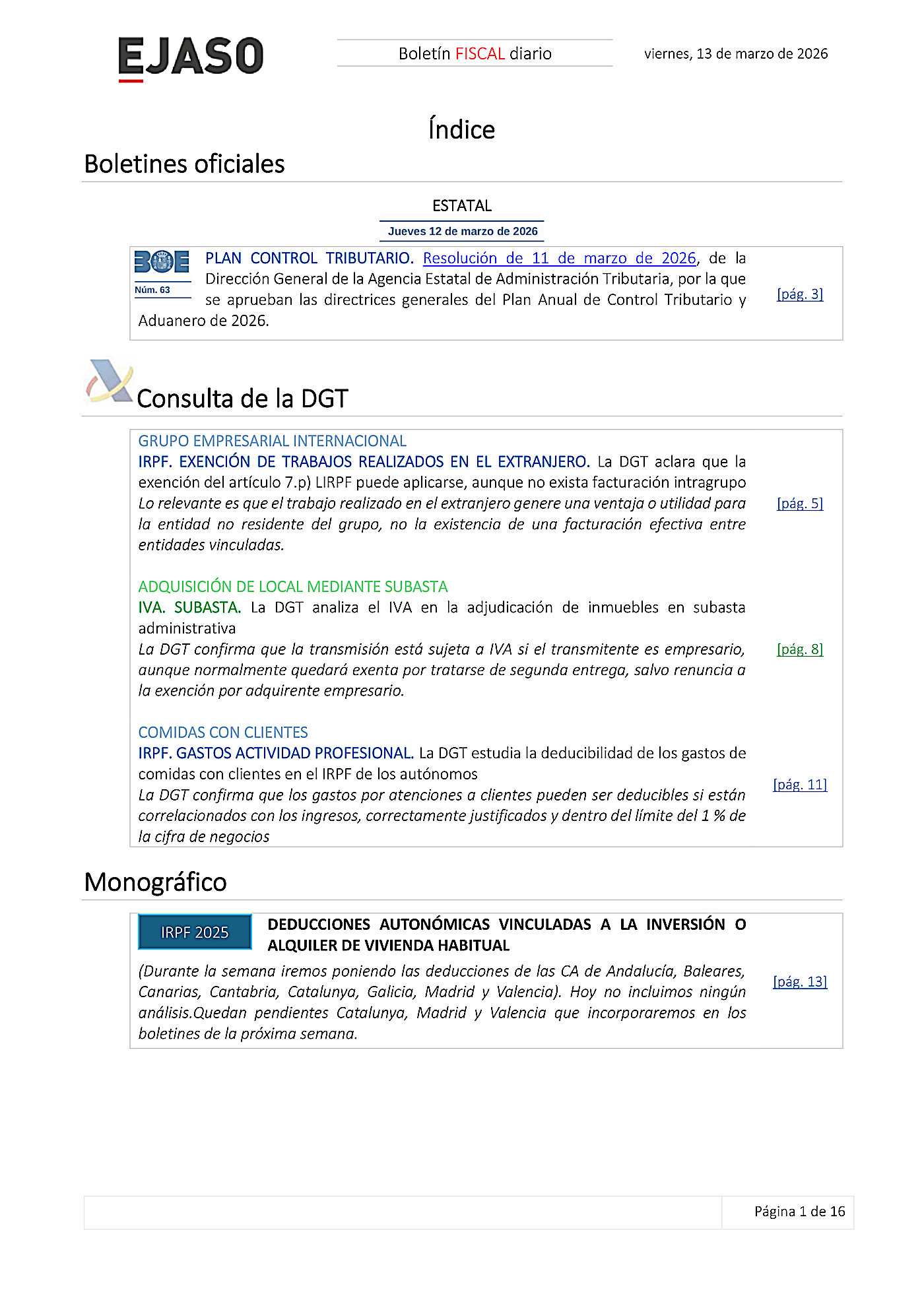Jump to [pág. 3] for Plan Control Tributario
The height and width of the screenshot is (1306, 924).
(x=800, y=294)
